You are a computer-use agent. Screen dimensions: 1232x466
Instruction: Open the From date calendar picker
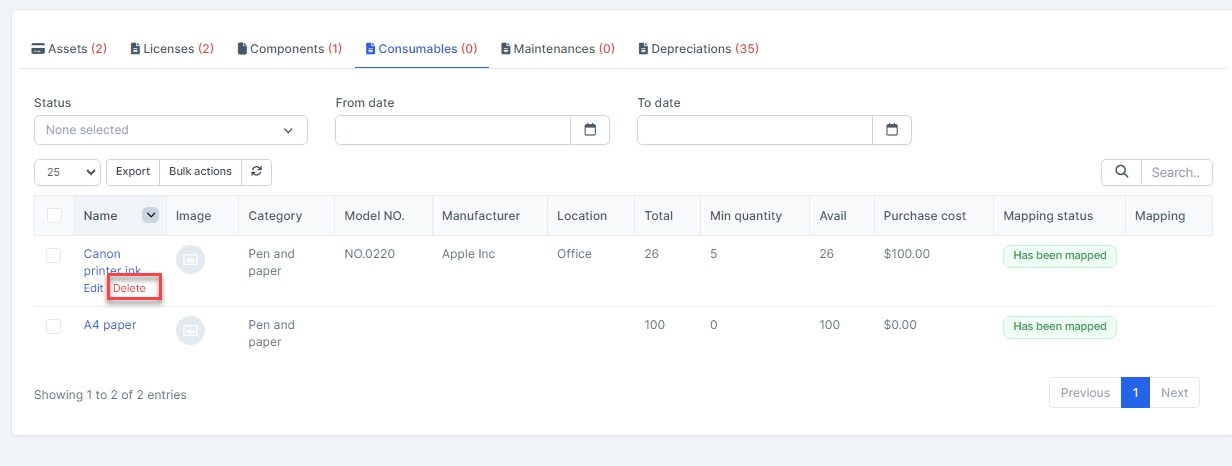pos(590,130)
